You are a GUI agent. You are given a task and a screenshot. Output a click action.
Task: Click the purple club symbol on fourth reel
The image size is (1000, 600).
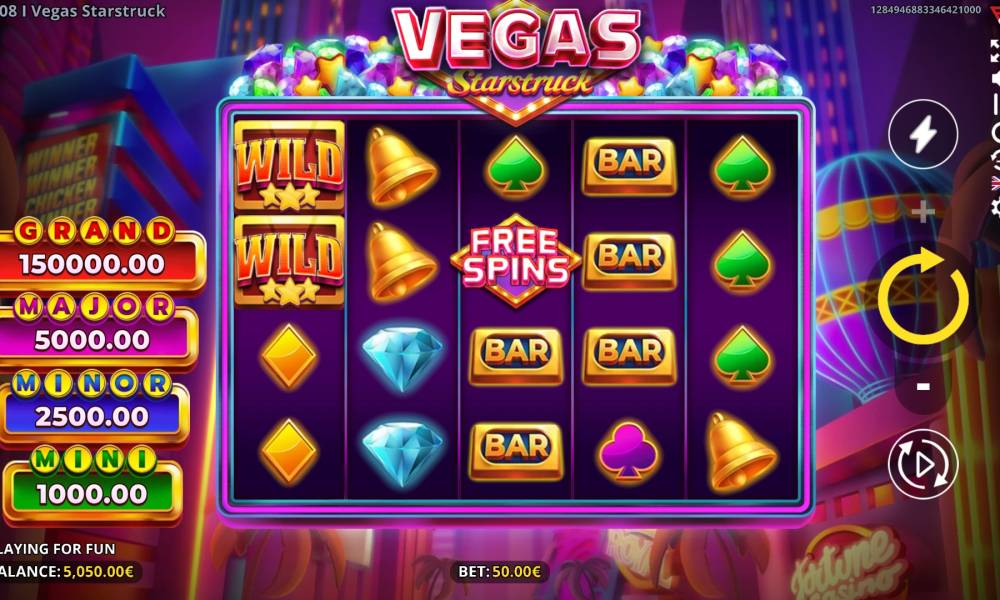[628, 450]
